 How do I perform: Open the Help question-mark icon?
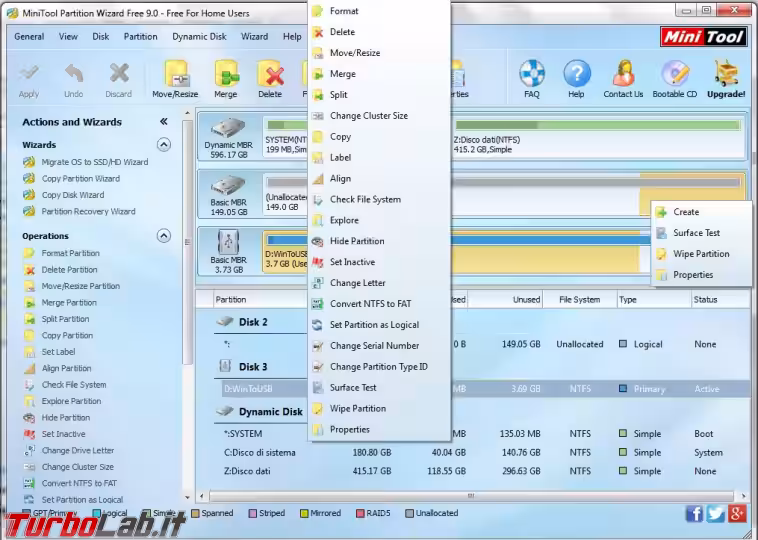click(576, 73)
